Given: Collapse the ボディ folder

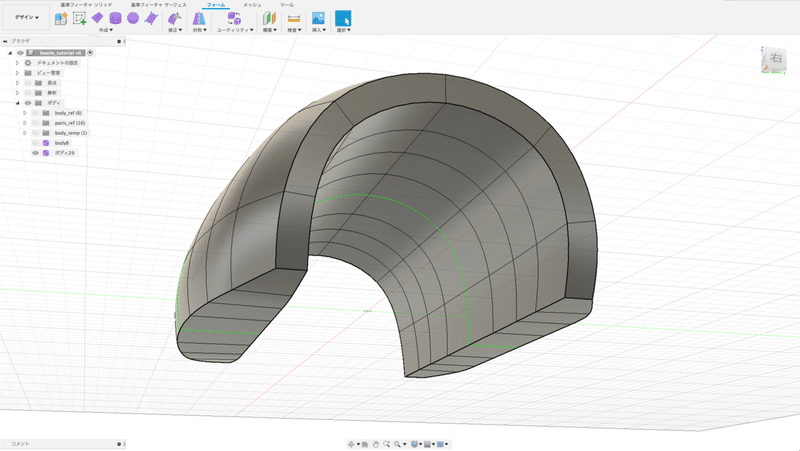Looking at the screenshot, I should pos(17,103).
